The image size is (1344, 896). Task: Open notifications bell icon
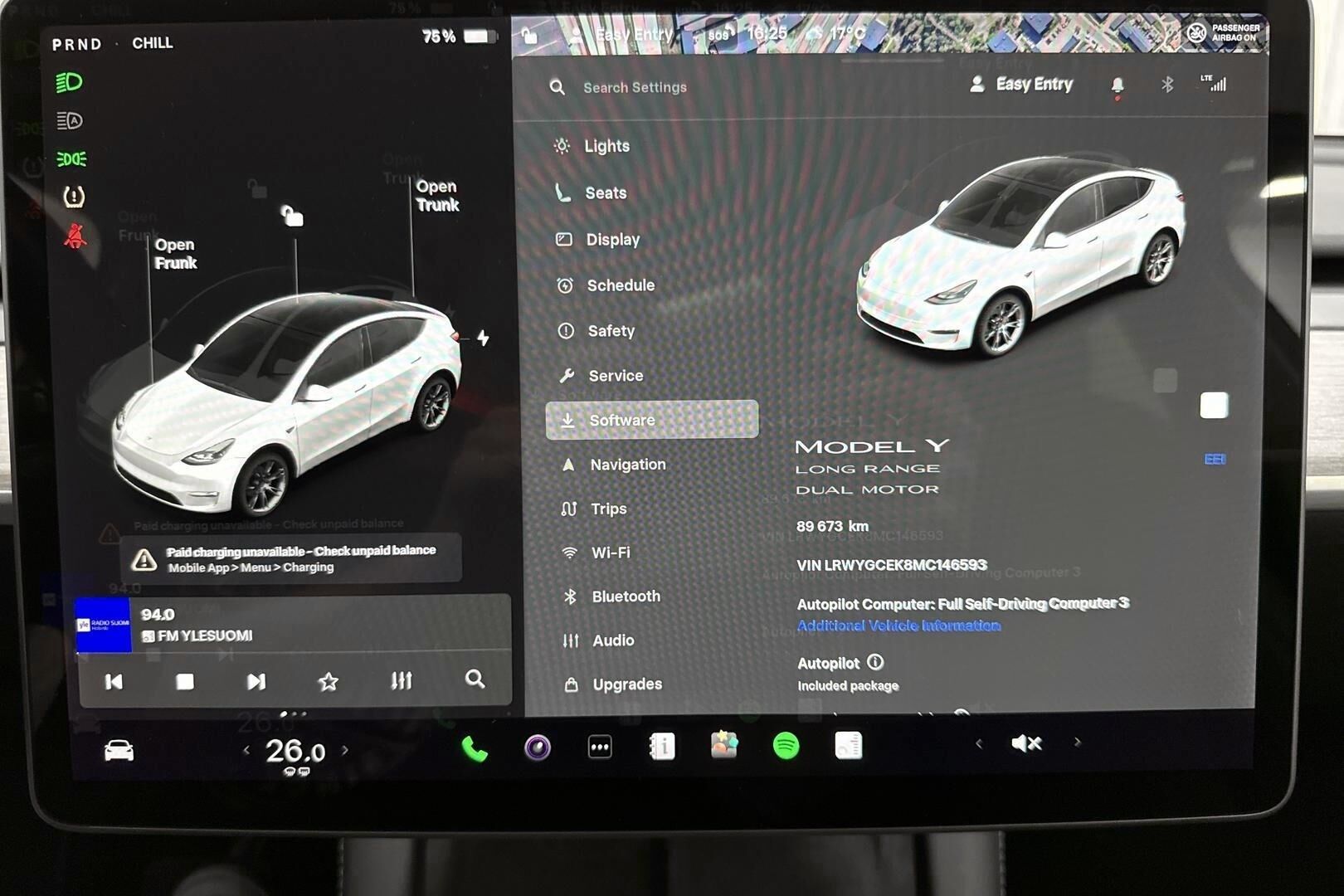(x=1118, y=85)
